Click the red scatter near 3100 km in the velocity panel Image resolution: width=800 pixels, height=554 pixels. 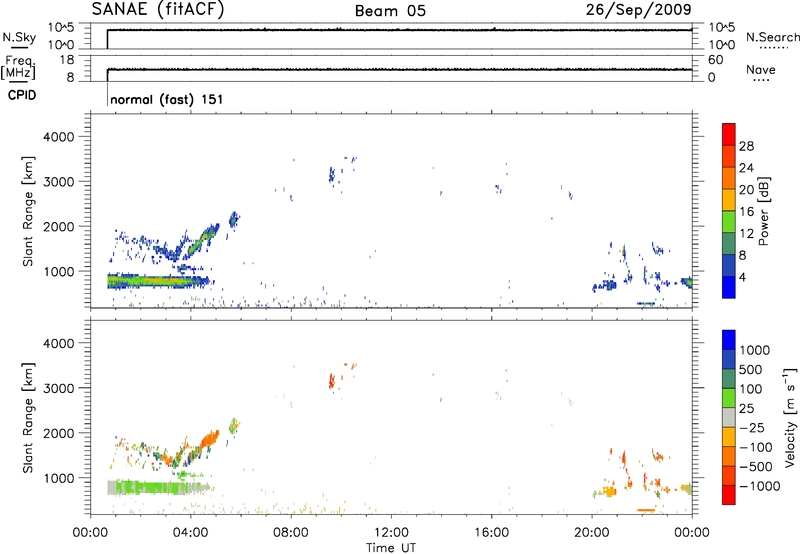(x=332, y=380)
